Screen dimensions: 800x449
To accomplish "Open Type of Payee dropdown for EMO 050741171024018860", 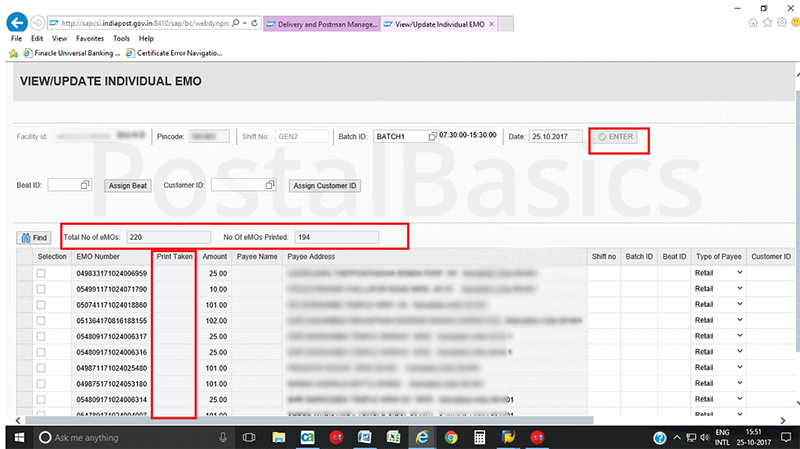I will [x=740, y=304].
